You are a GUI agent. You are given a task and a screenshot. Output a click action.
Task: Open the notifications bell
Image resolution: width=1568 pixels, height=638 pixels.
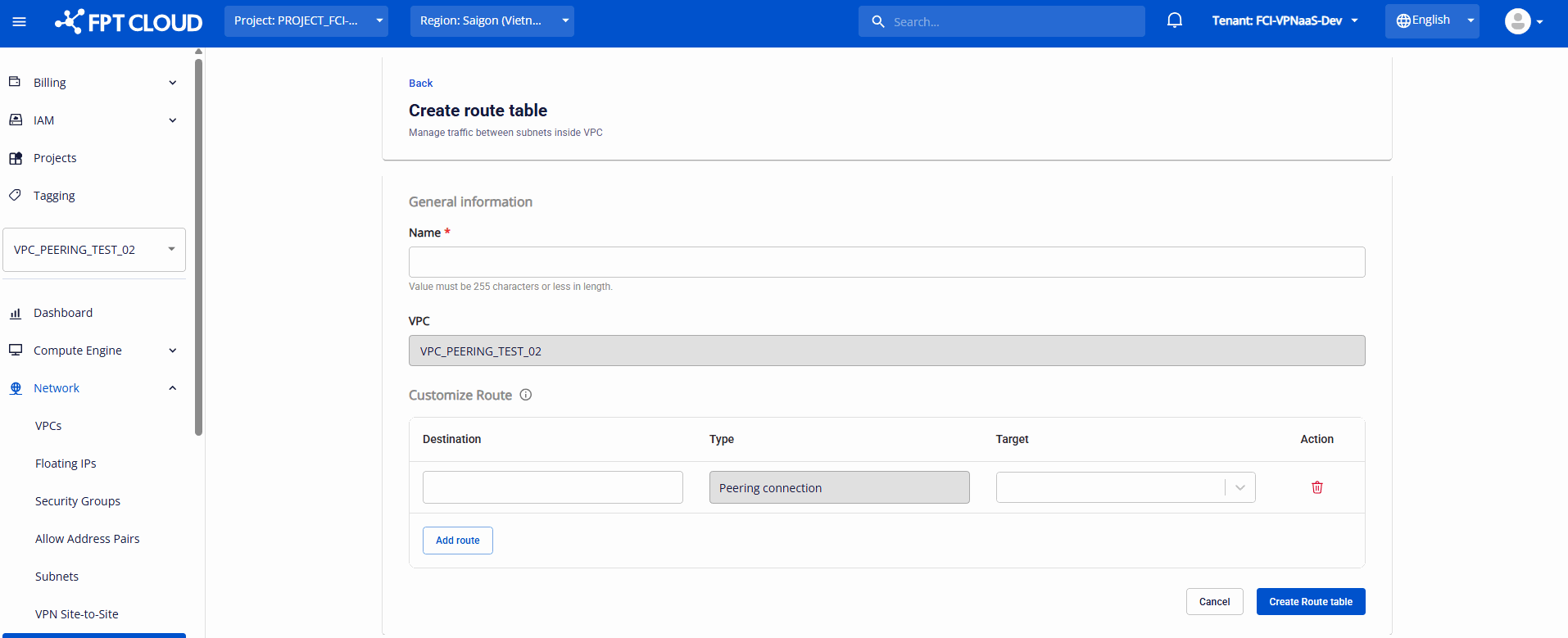1174,20
